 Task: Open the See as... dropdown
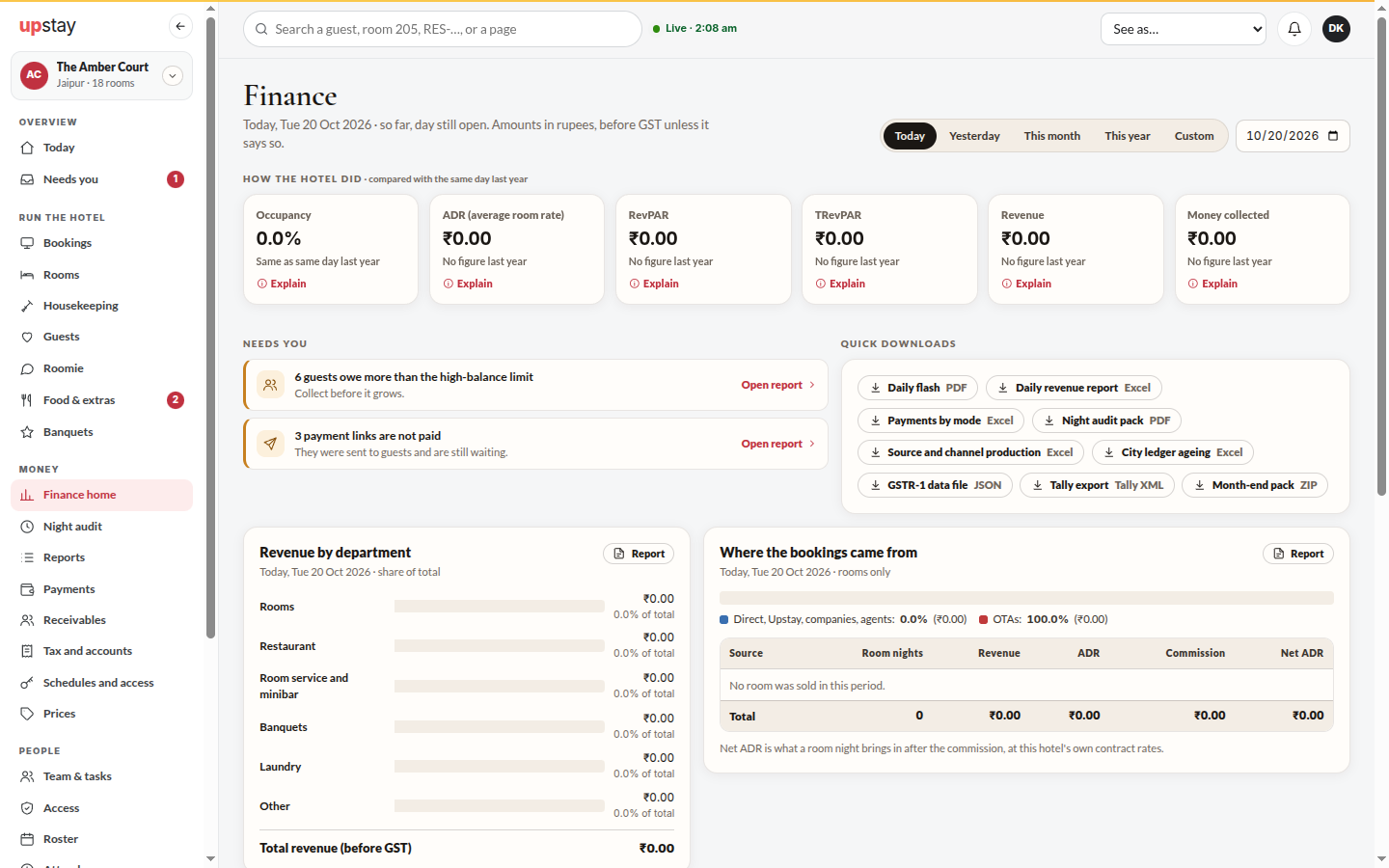pos(1184,29)
